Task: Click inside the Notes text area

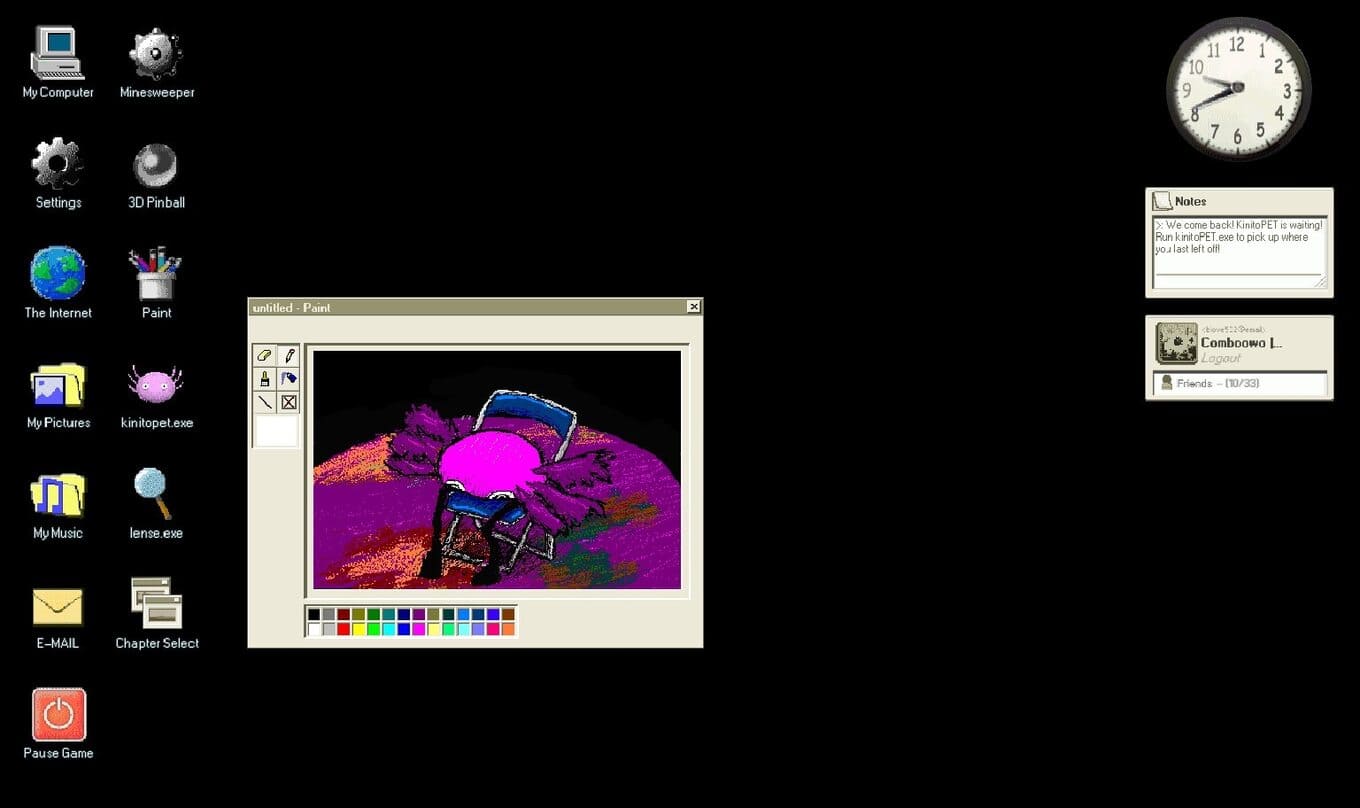Action: [1238, 252]
